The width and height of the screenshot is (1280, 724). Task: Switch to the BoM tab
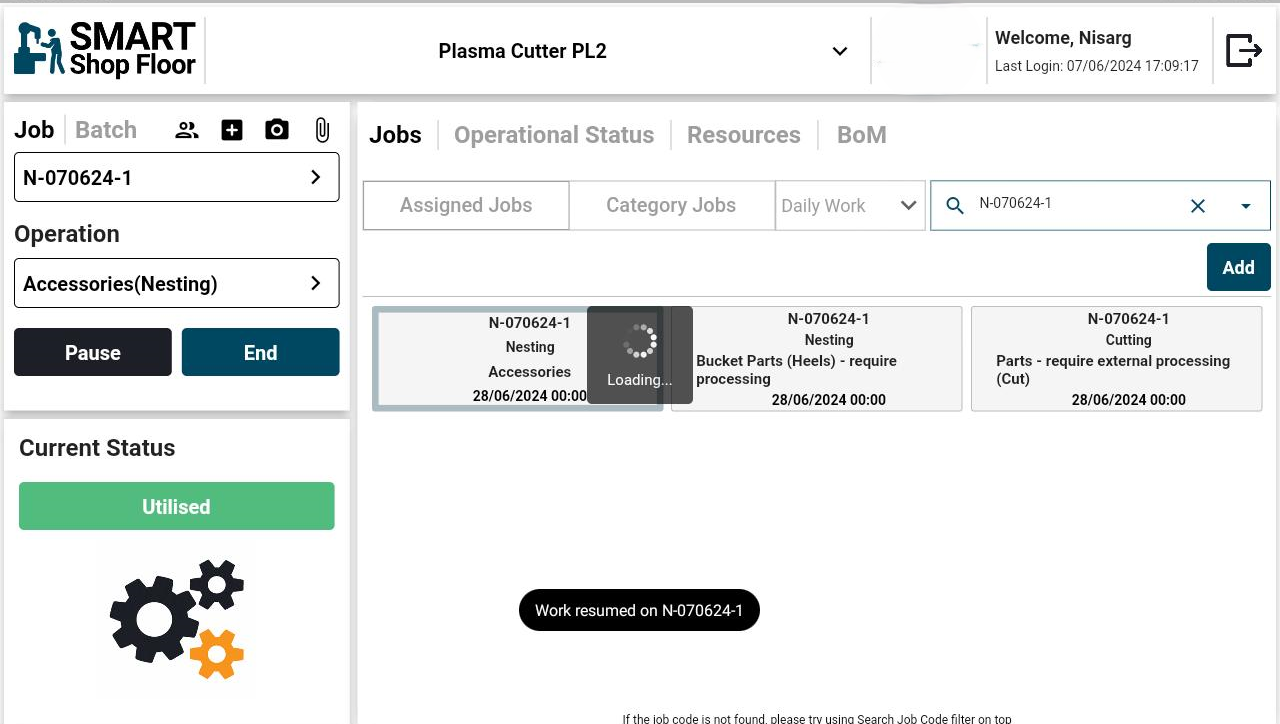coord(861,135)
